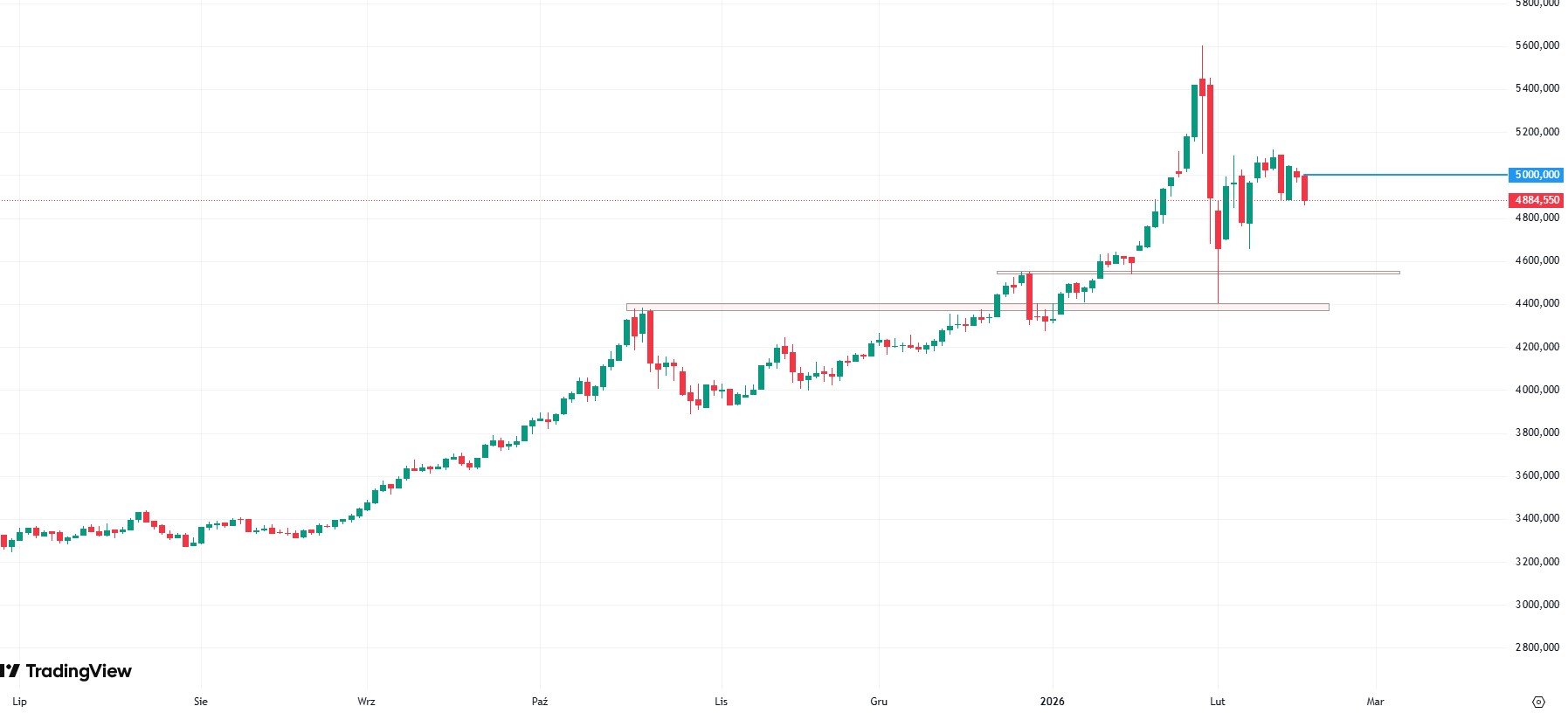Click the Lut month label
Image resolution: width=1568 pixels, height=713 pixels.
click(1217, 702)
